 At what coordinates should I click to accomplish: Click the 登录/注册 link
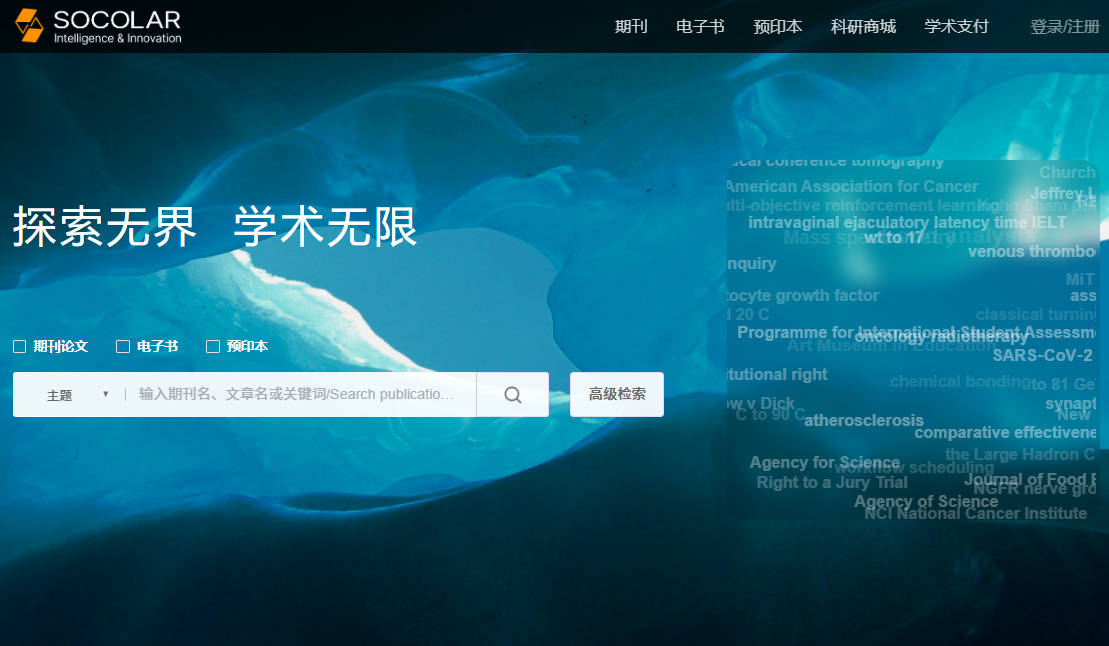click(x=1064, y=27)
